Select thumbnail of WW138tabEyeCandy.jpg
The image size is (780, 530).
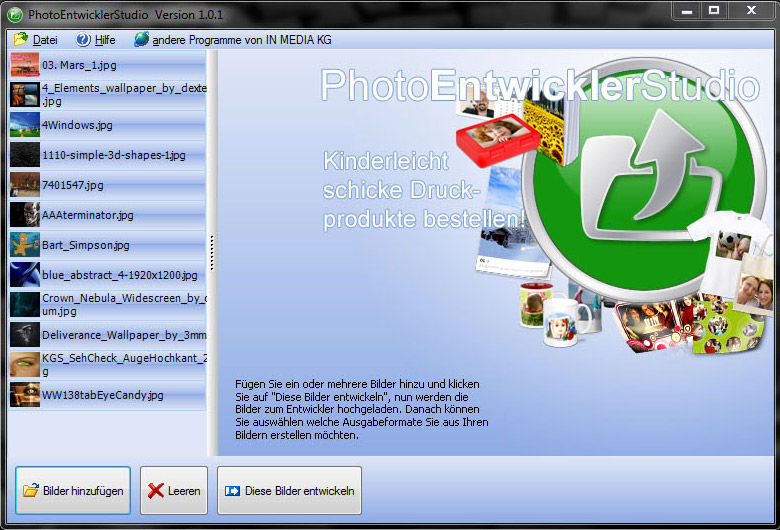(24, 395)
